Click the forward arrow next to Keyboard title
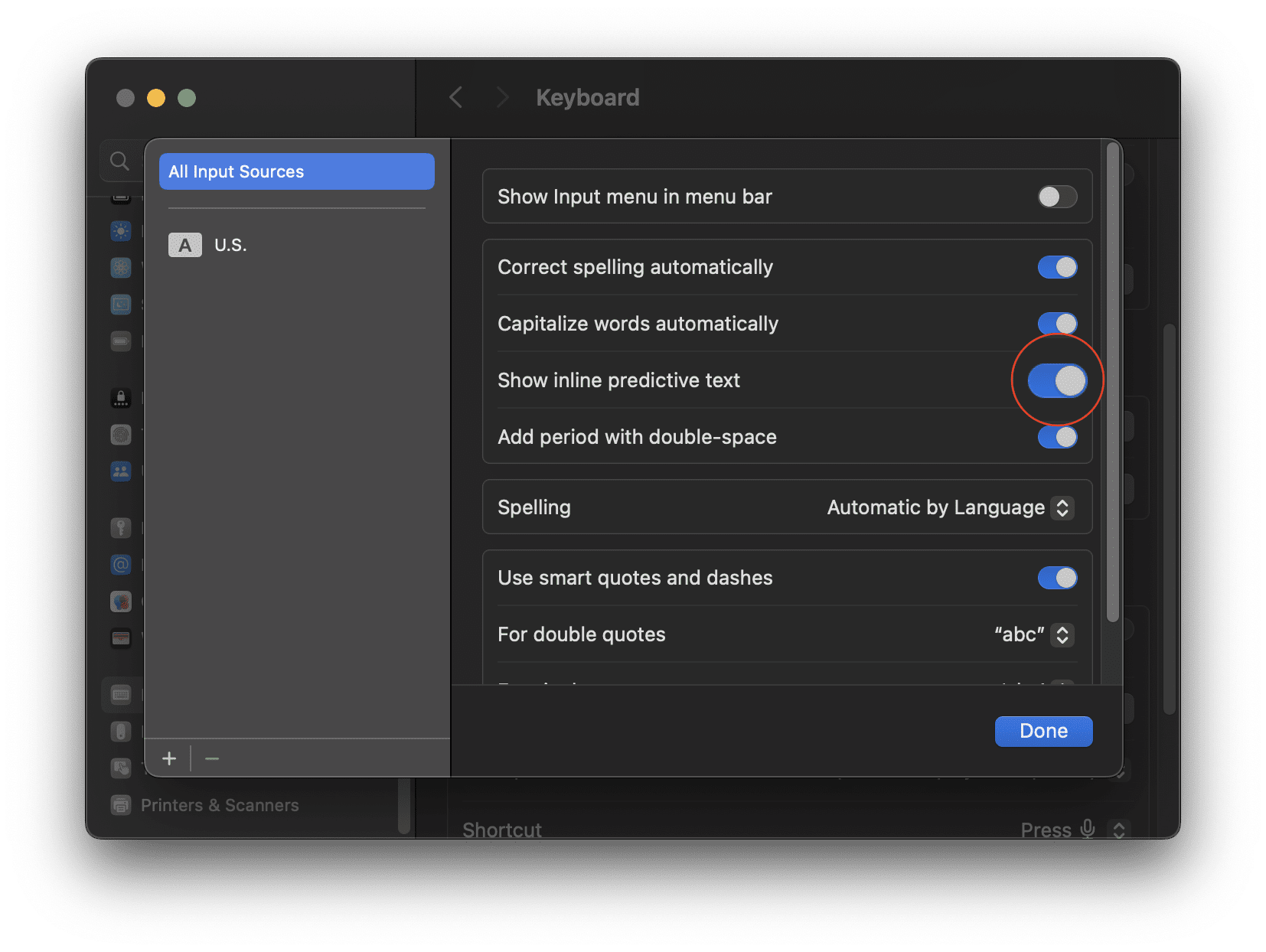 [502, 97]
